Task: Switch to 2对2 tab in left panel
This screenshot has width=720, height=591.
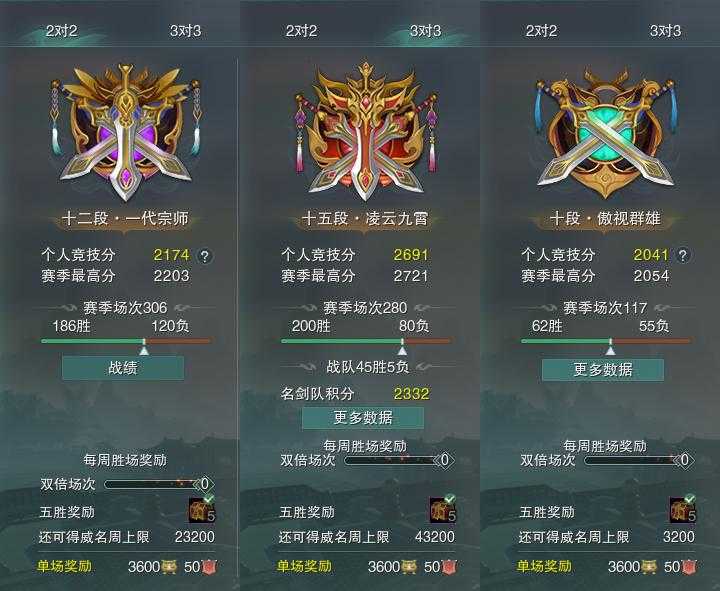Action: pos(62,31)
